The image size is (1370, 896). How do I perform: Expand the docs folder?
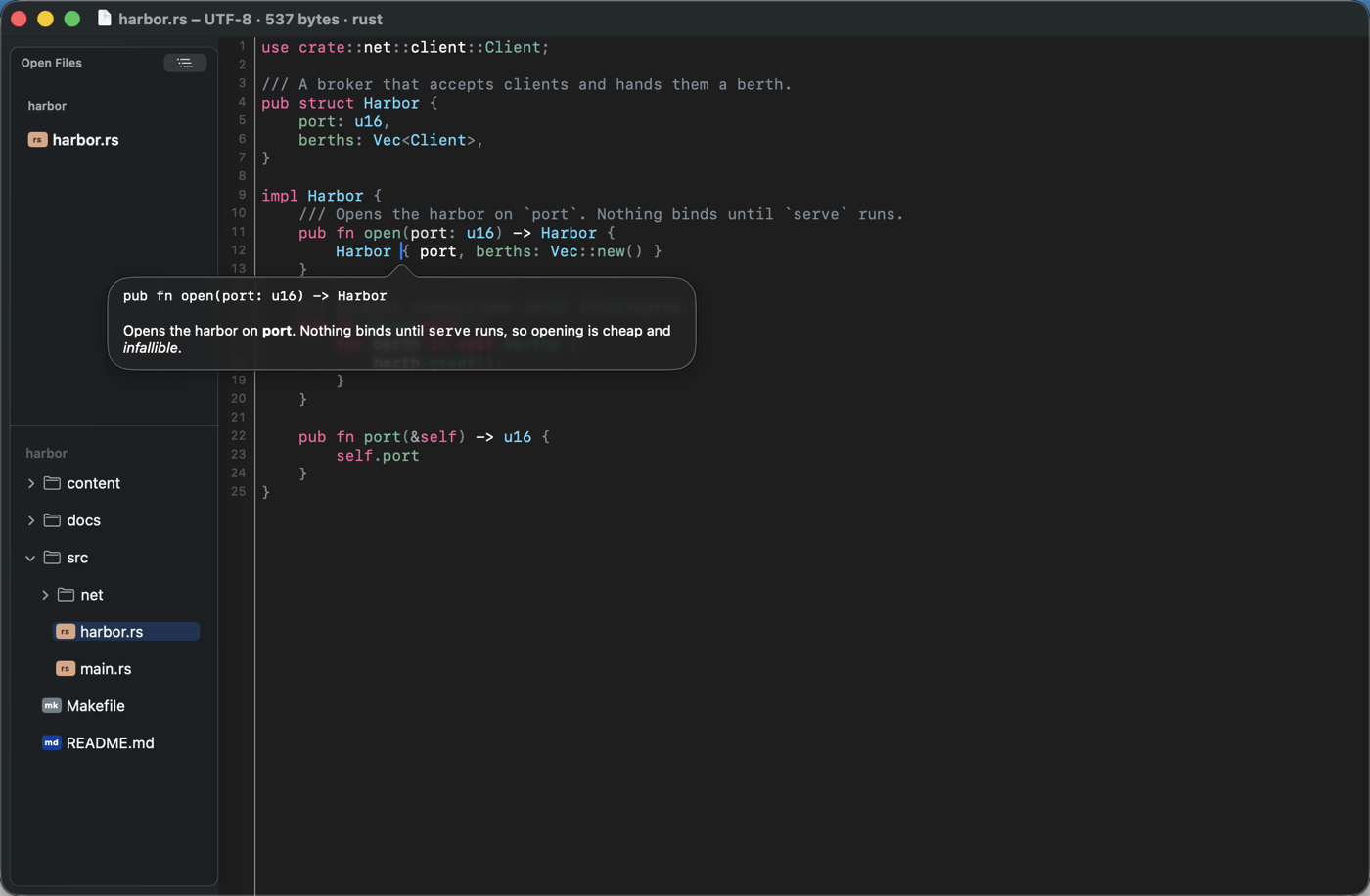(31, 520)
